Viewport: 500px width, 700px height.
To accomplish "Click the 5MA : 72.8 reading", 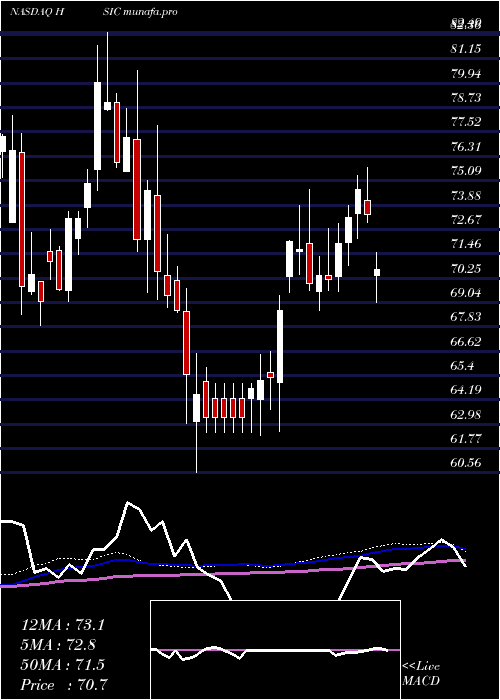I will [58, 644].
